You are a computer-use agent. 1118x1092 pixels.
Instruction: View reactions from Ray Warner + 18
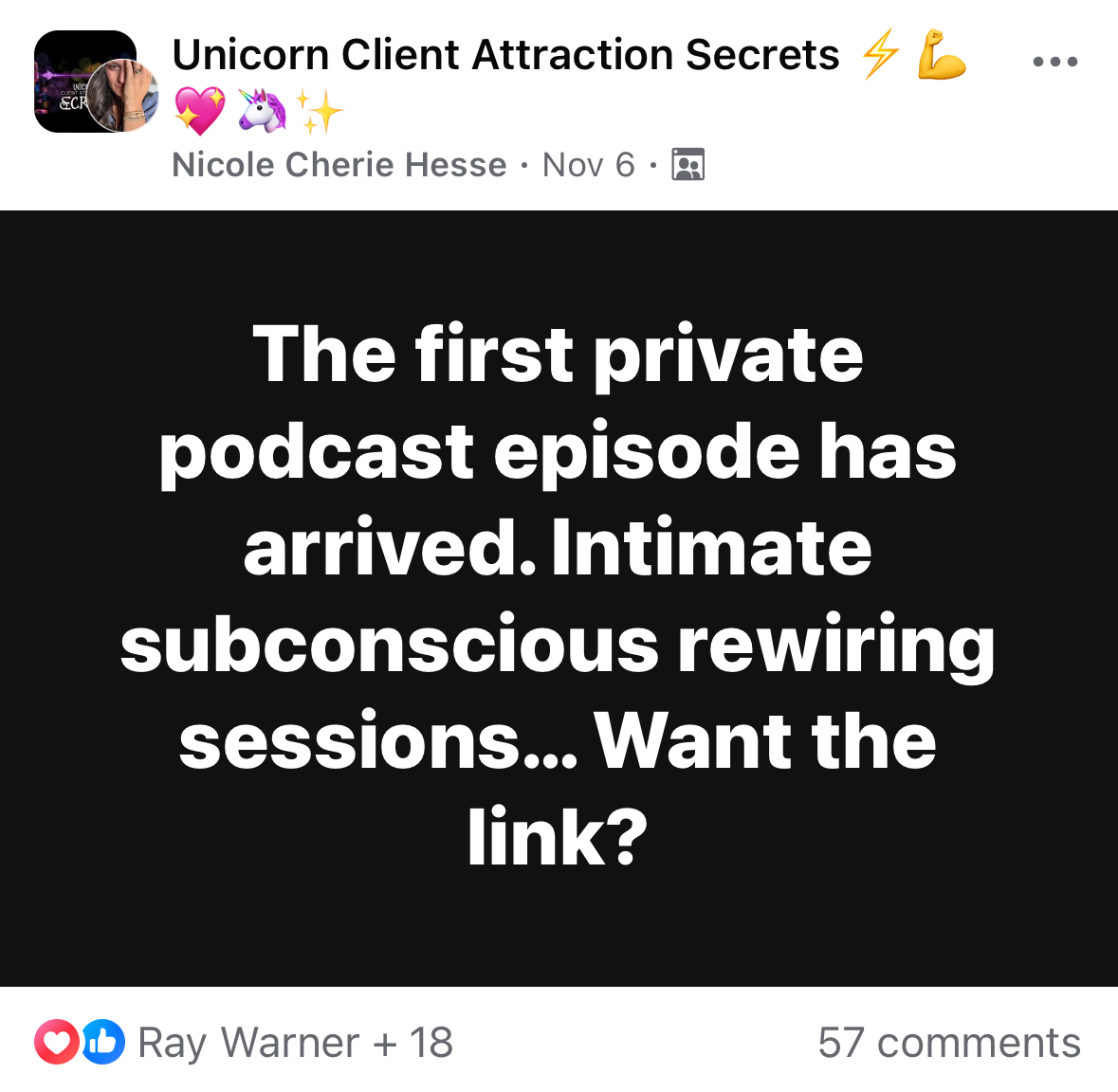coord(295,1043)
